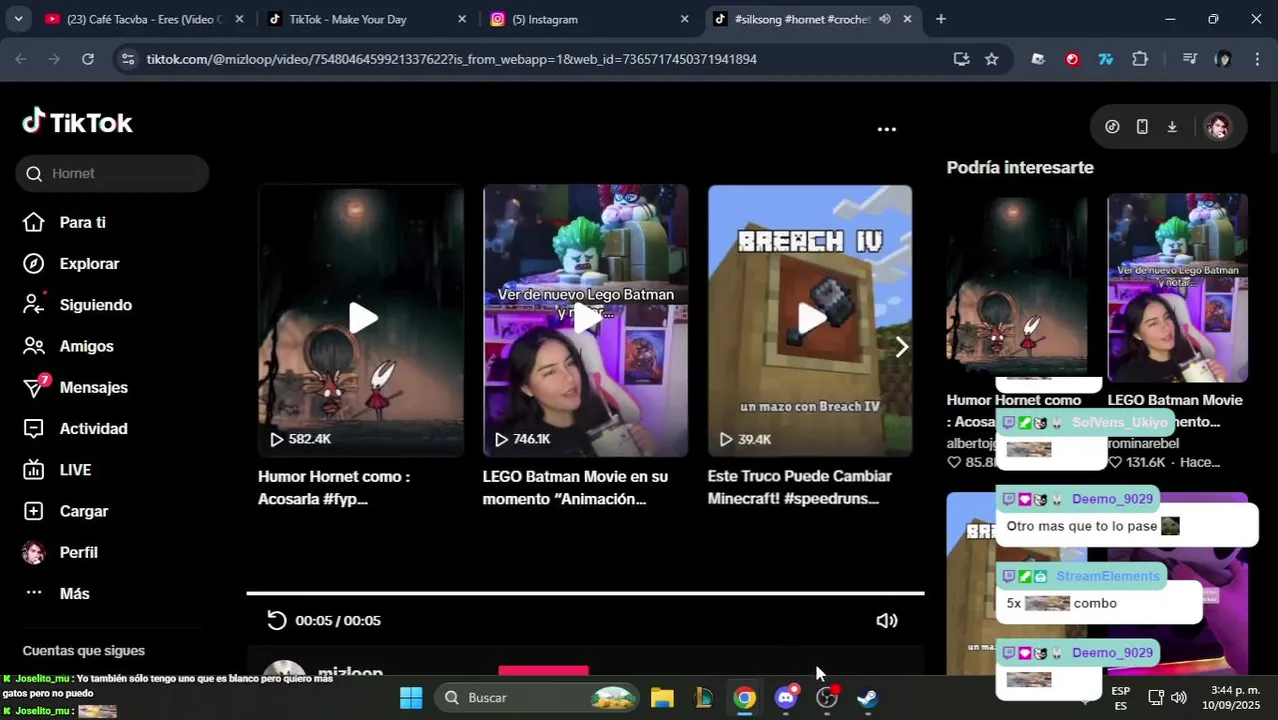Click the Buscar taskbar search box
This screenshot has height=720, width=1278.
pyautogui.click(x=537, y=697)
